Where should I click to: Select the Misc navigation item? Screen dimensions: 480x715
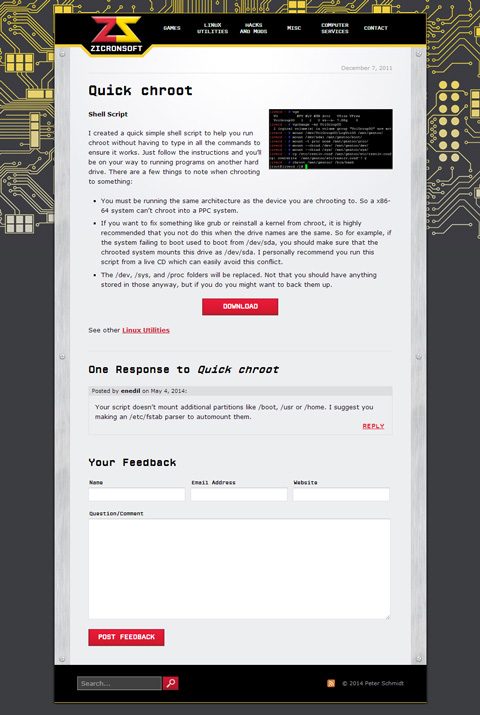[x=294, y=28]
